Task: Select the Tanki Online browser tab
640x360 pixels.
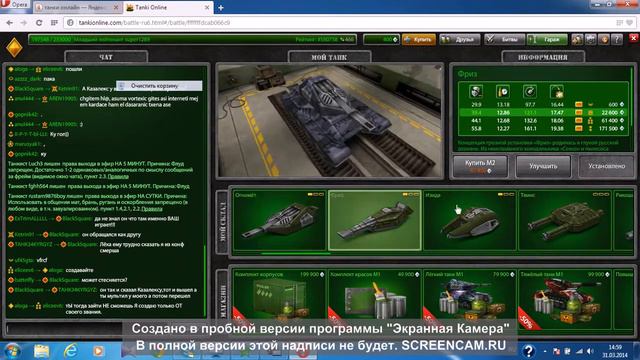Action: click(x=168, y=7)
